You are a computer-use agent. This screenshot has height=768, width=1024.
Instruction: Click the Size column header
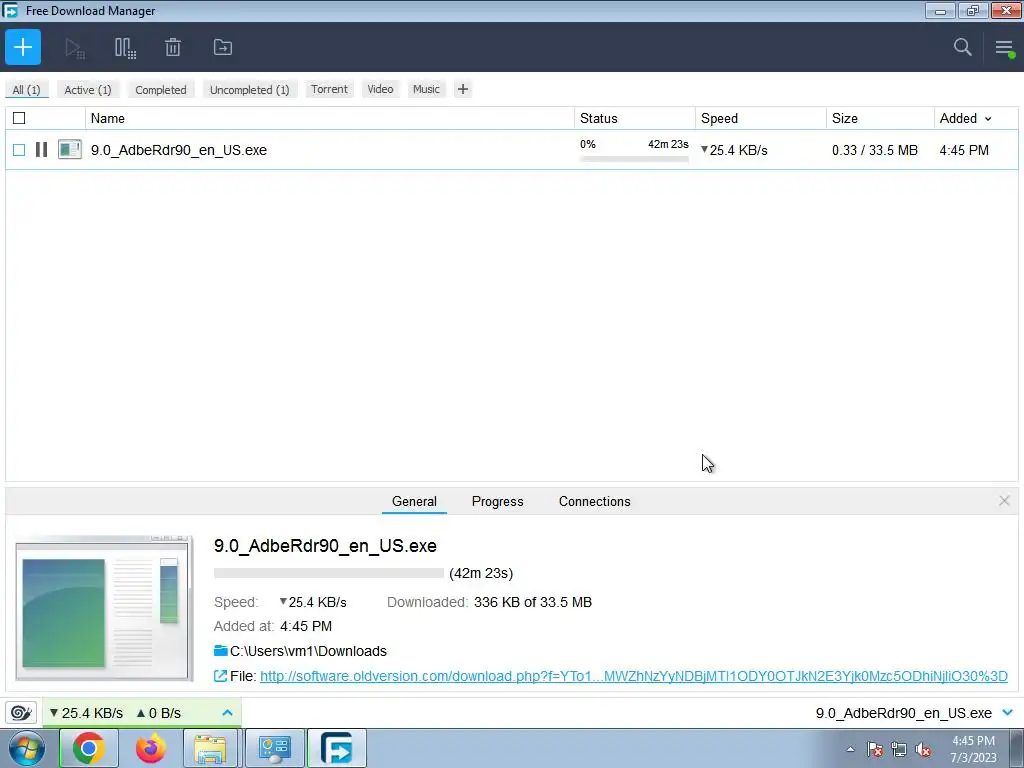(x=880, y=118)
